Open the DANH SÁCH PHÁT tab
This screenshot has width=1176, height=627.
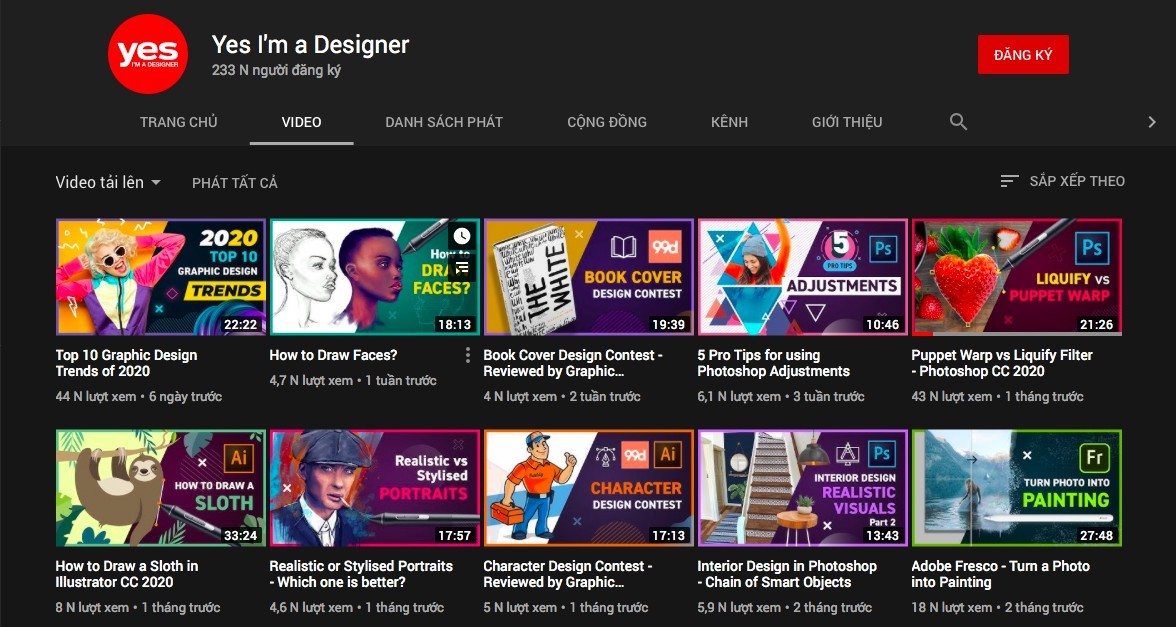pyautogui.click(x=444, y=122)
